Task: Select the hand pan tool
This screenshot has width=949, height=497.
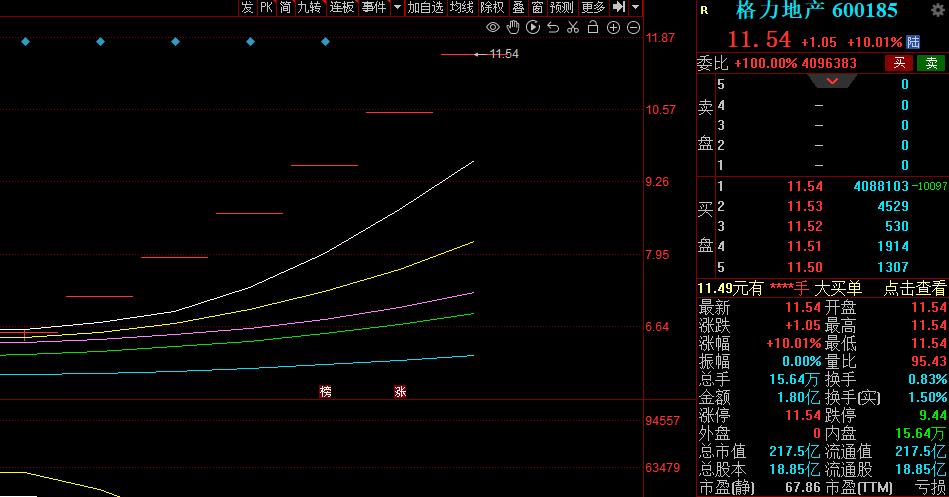Action: pos(513,27)
